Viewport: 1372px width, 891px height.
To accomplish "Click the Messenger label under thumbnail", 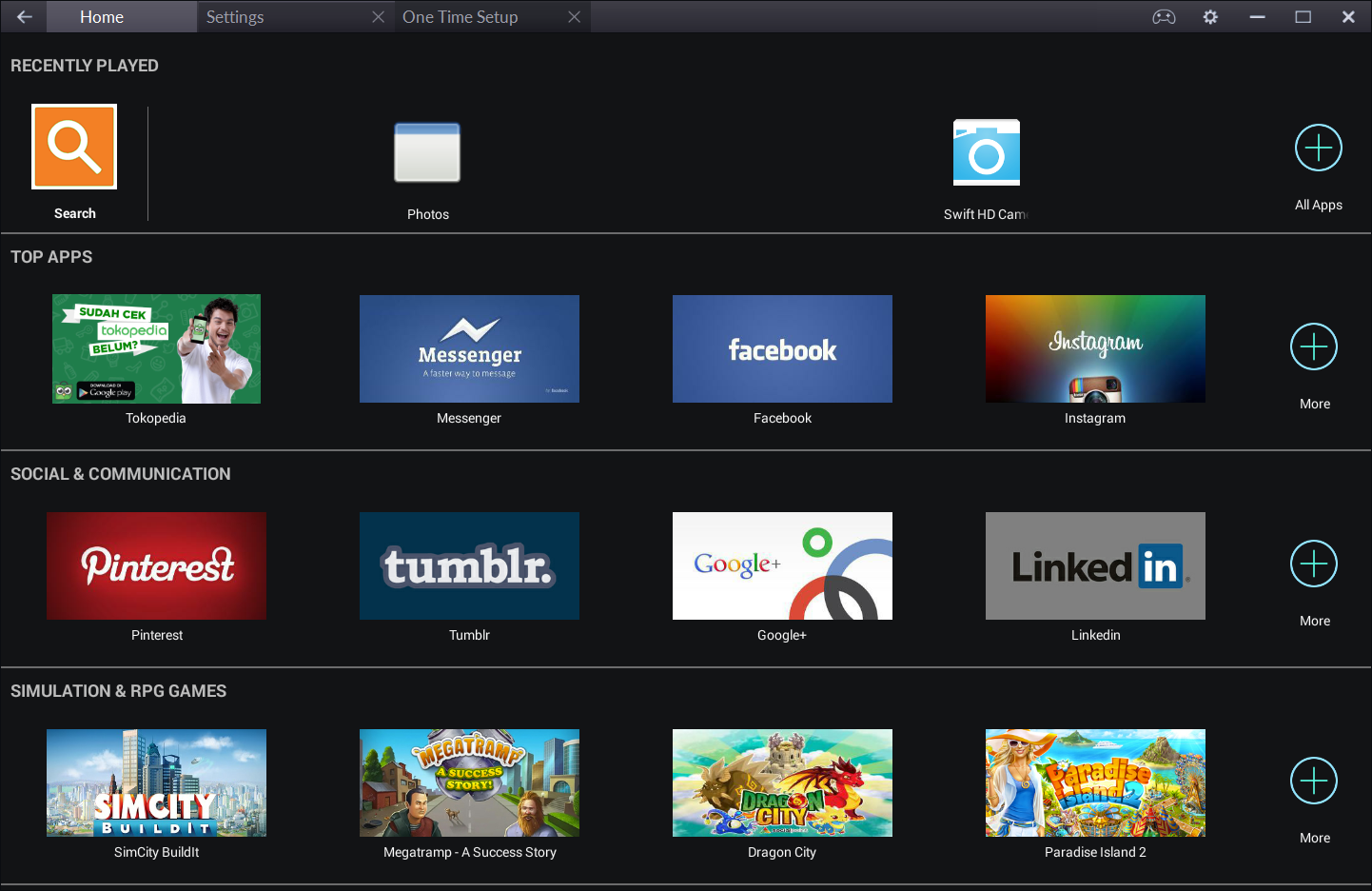I will click(469, 418).
